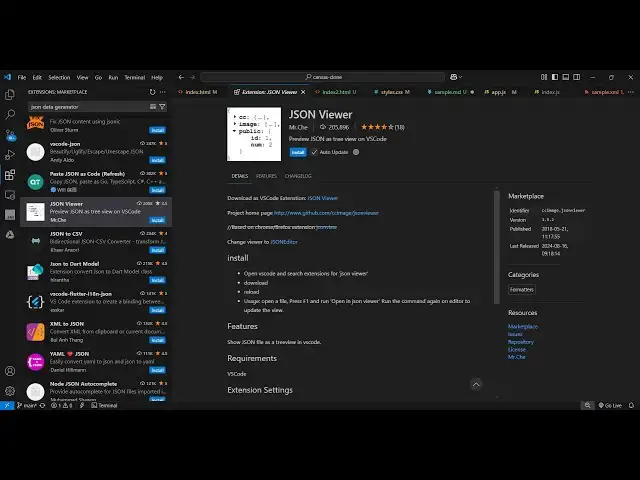Open the github jsonviewer project link
The image size is (640, 480).
click(x=326, y=213)
